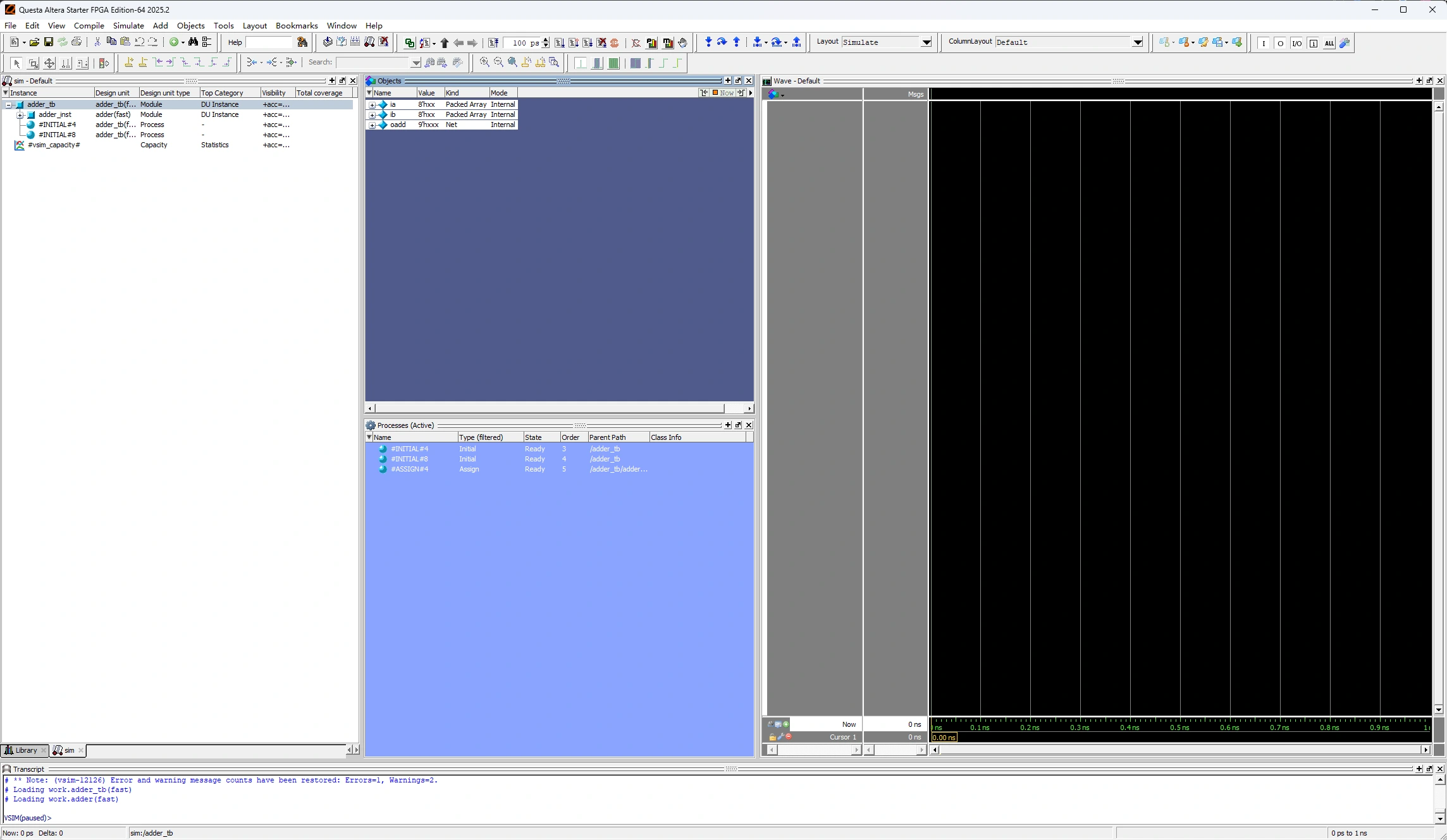Click the Find binoculars icon
This screenshot has height=840, width=1447.
click(x=193, y=42)
